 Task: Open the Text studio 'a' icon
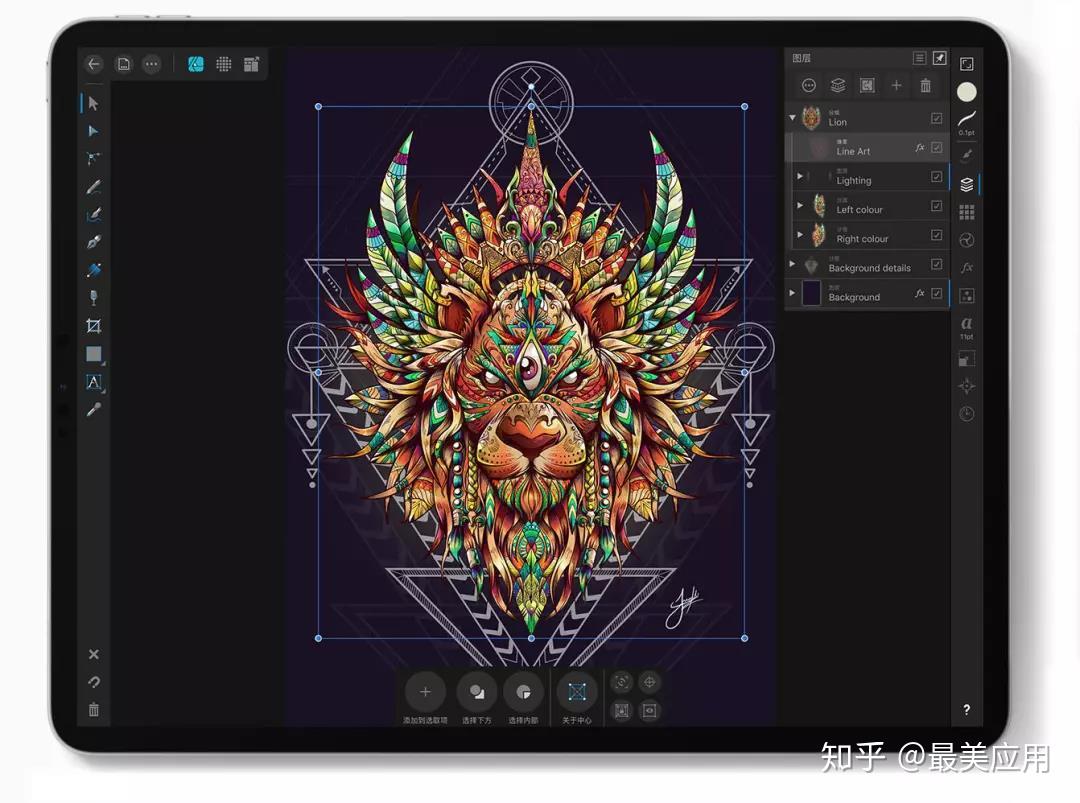point(967,326)
